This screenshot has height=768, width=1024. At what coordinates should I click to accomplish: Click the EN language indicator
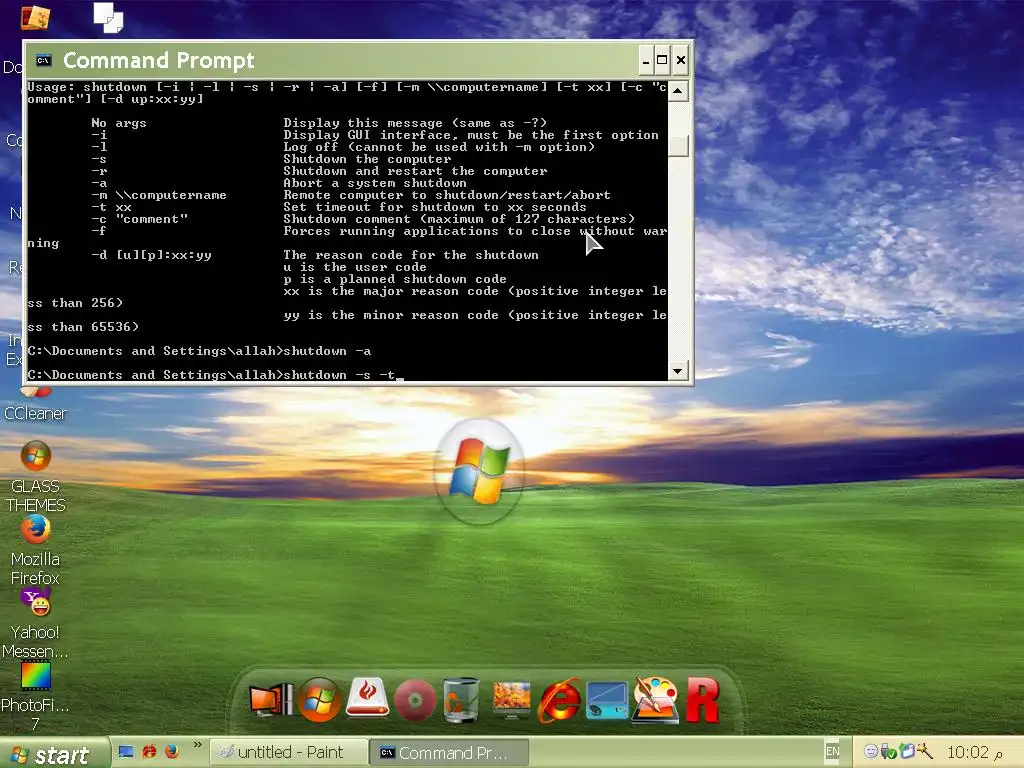(833, 752)
